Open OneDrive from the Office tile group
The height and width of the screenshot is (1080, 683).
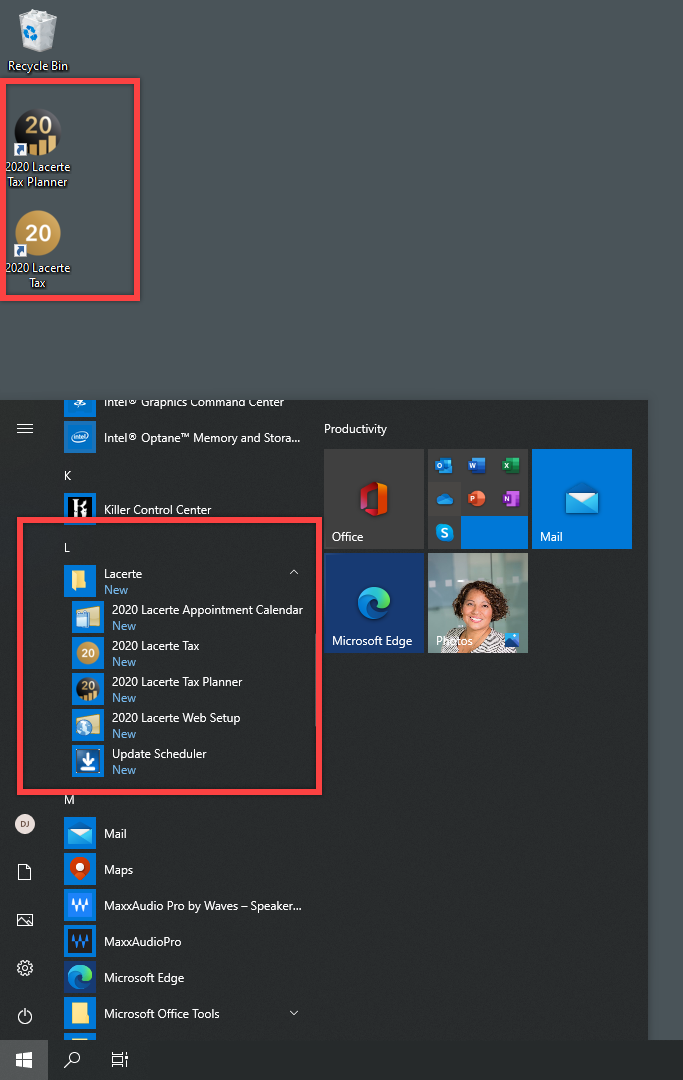click(x=444, y=499)
